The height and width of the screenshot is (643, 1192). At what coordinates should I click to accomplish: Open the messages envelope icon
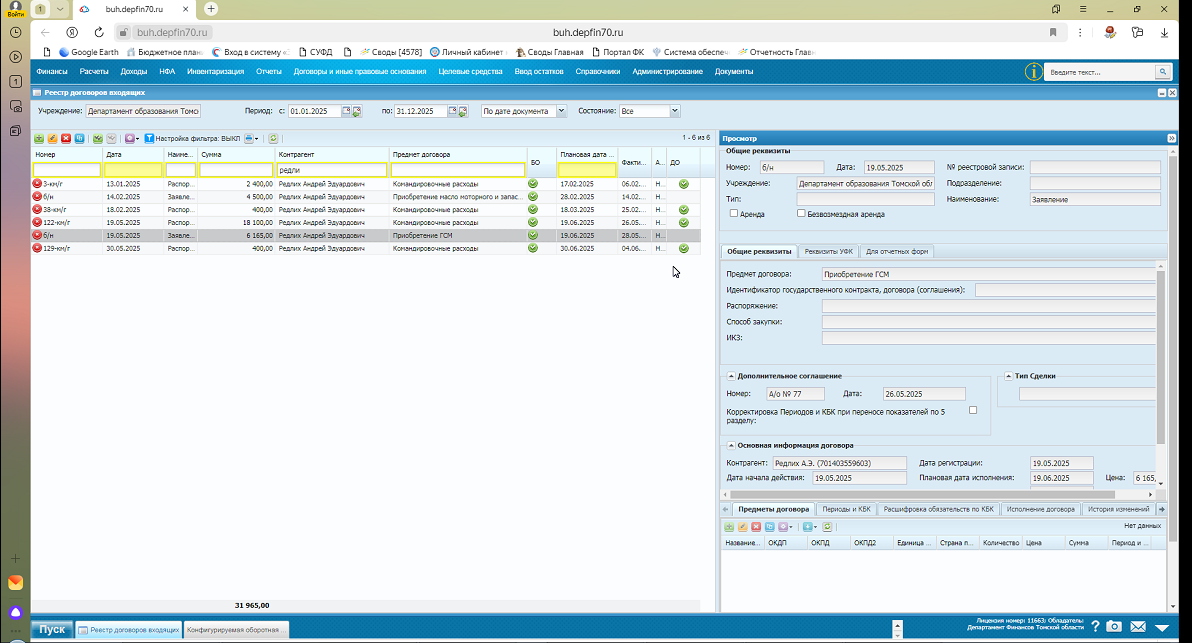(x=1138, y=627)
